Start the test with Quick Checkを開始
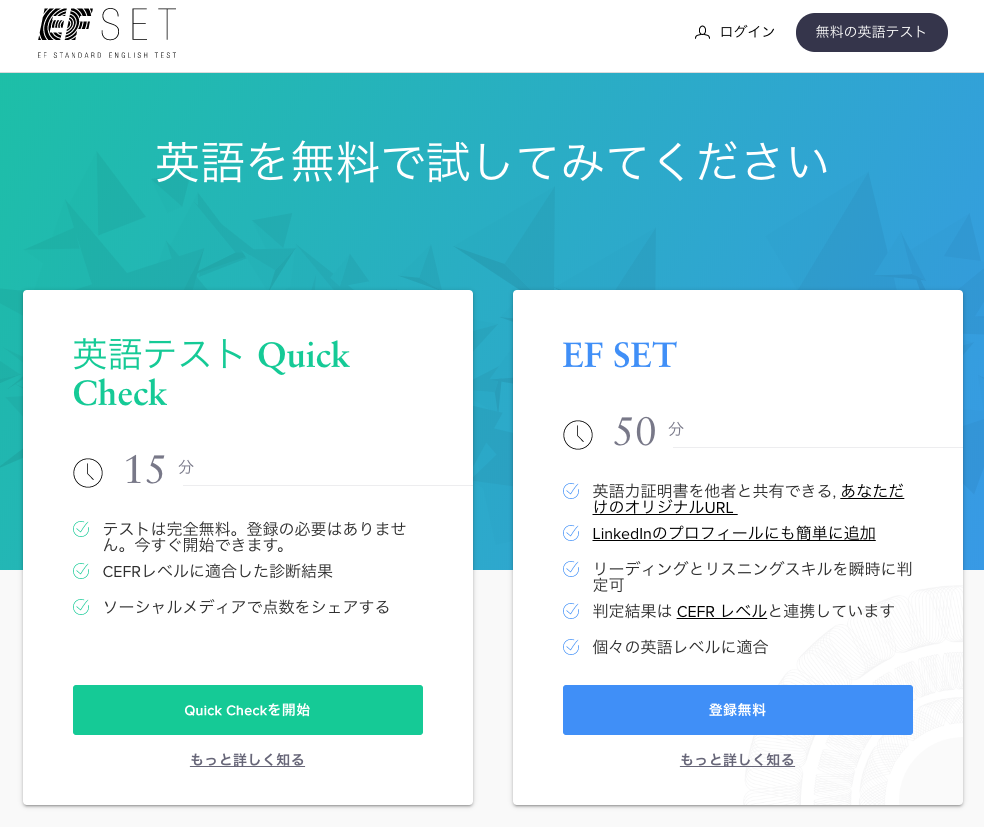Screen dimensions: 984x827 pyautogui.click(x=248, y=710)
